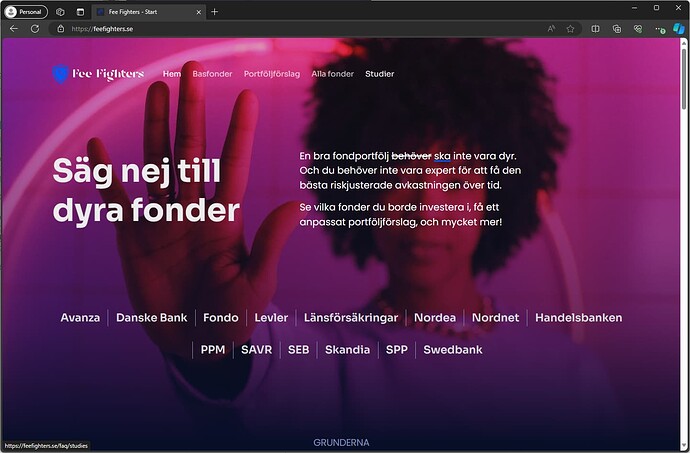Reload the page with refresh icon
Viewport: 690px width, 453px height.
click(35, 29)
